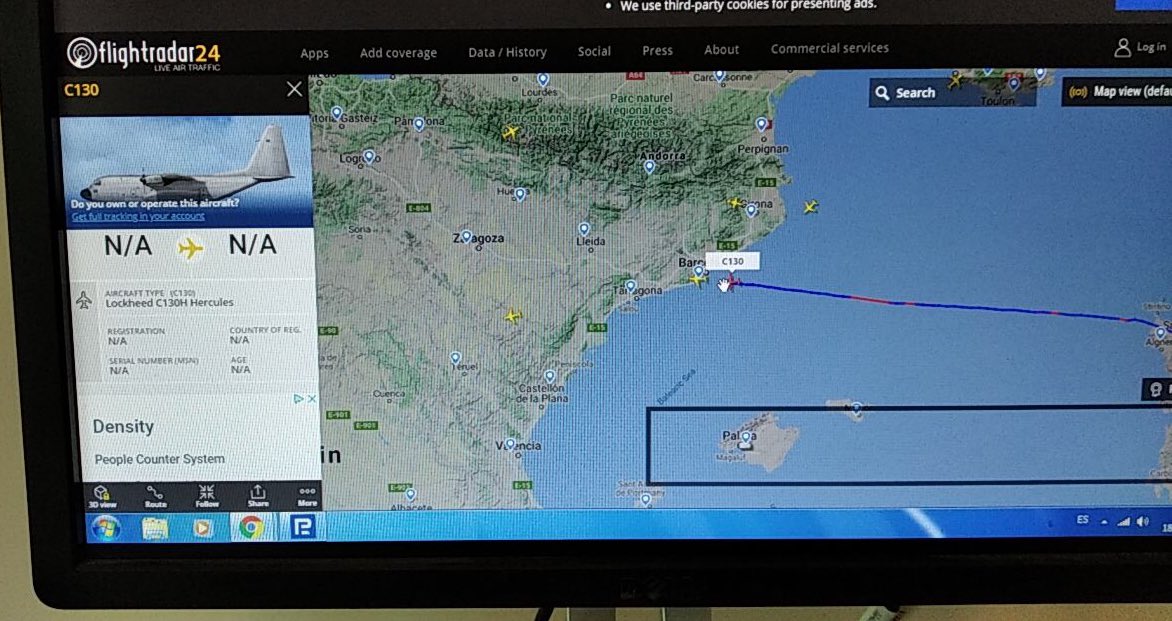
Task: Click the yellow plane near Girona
Action: [735, 203]
